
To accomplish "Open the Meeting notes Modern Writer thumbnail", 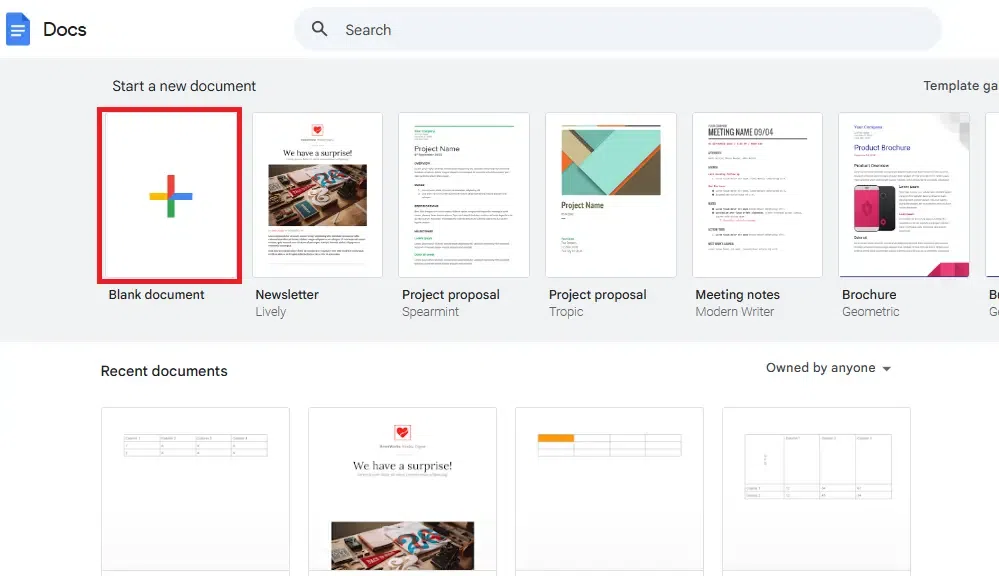I will click(757, 195).
